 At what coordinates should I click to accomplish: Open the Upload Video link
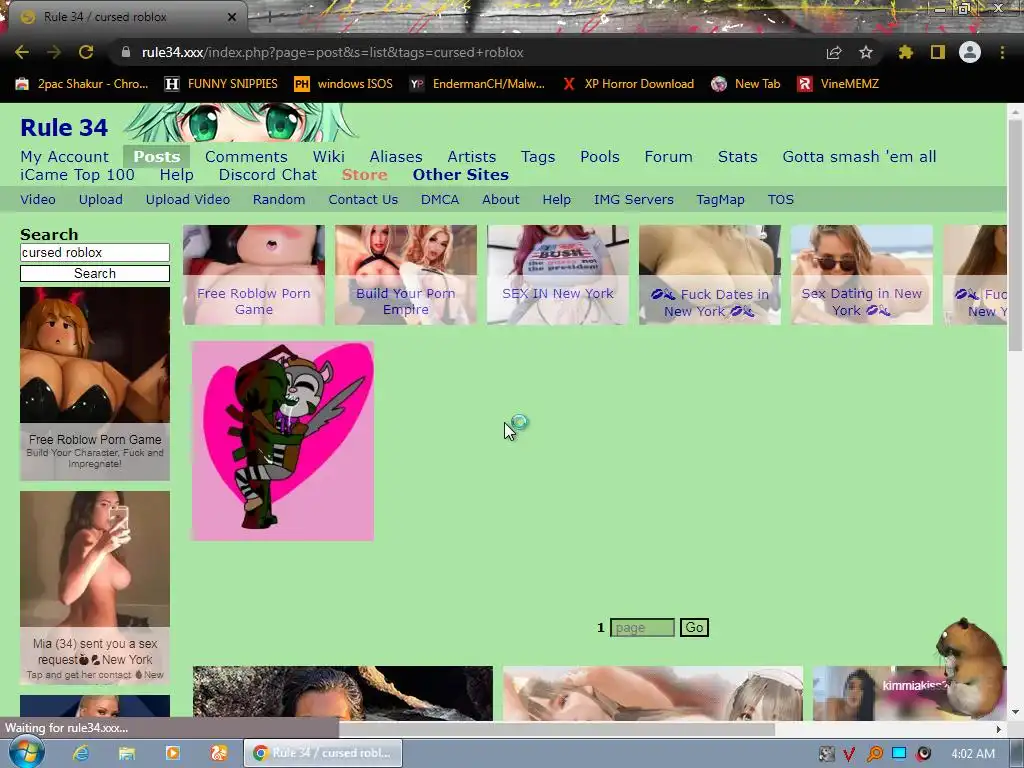click(x=187, y=200)
